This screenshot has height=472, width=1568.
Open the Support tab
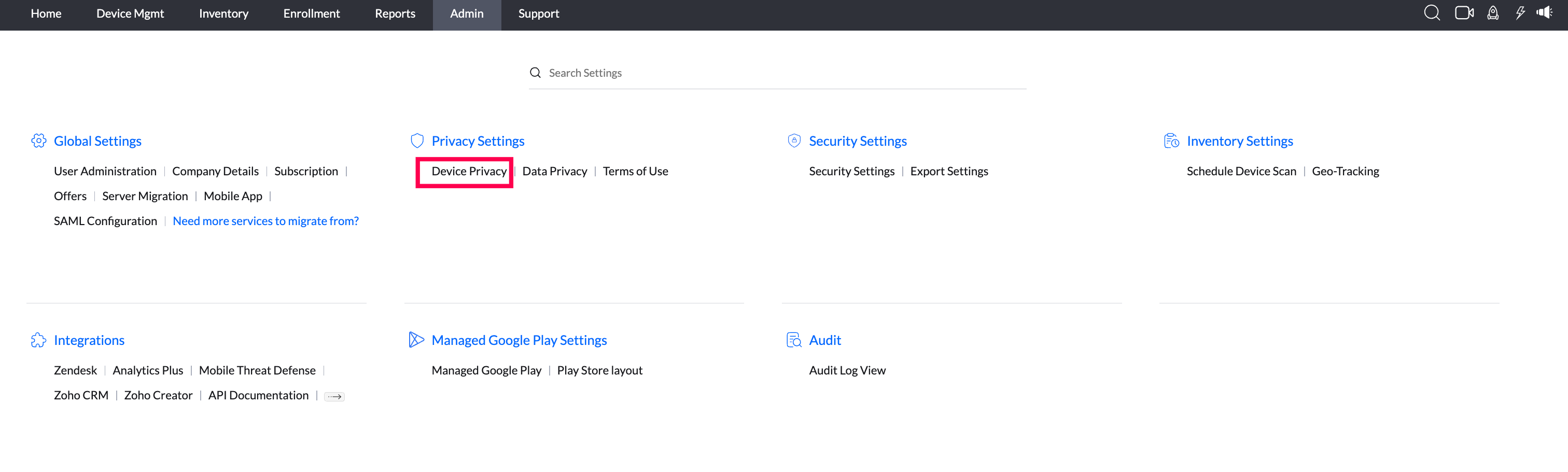pyautogui.click(x=538, y=13)
